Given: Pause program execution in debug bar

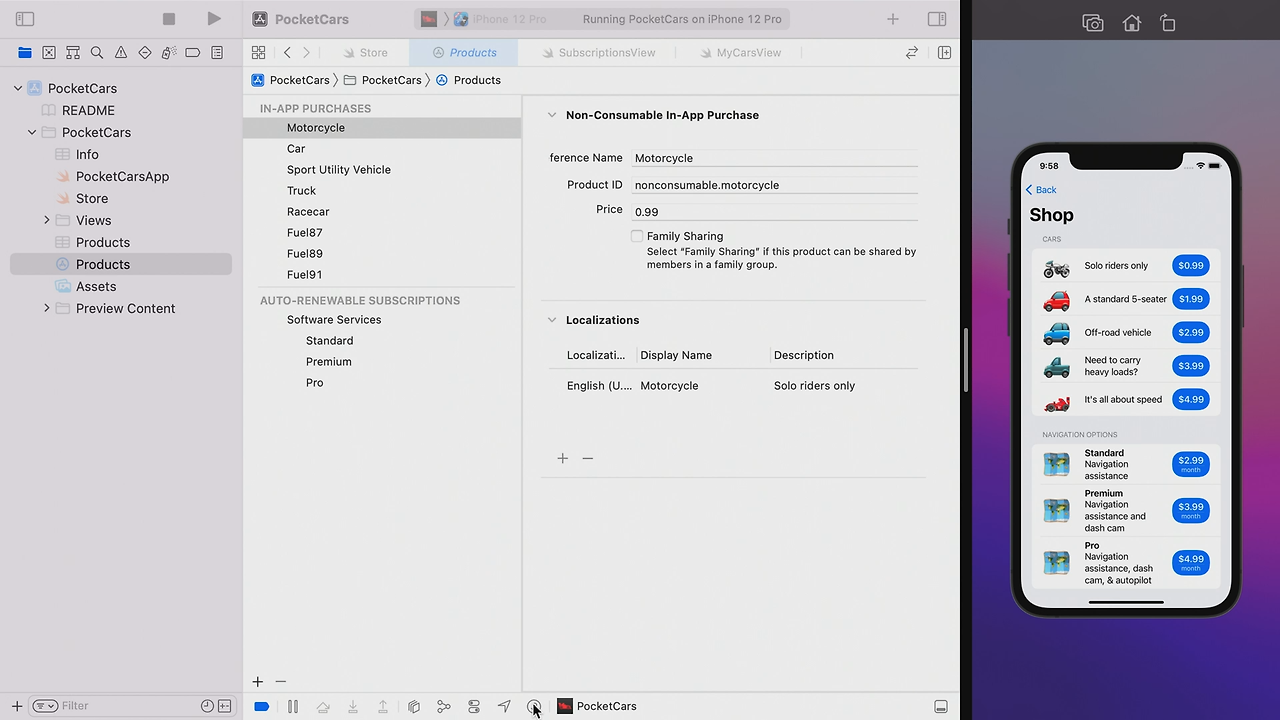Looking at the screenshot, I should 293,706.
